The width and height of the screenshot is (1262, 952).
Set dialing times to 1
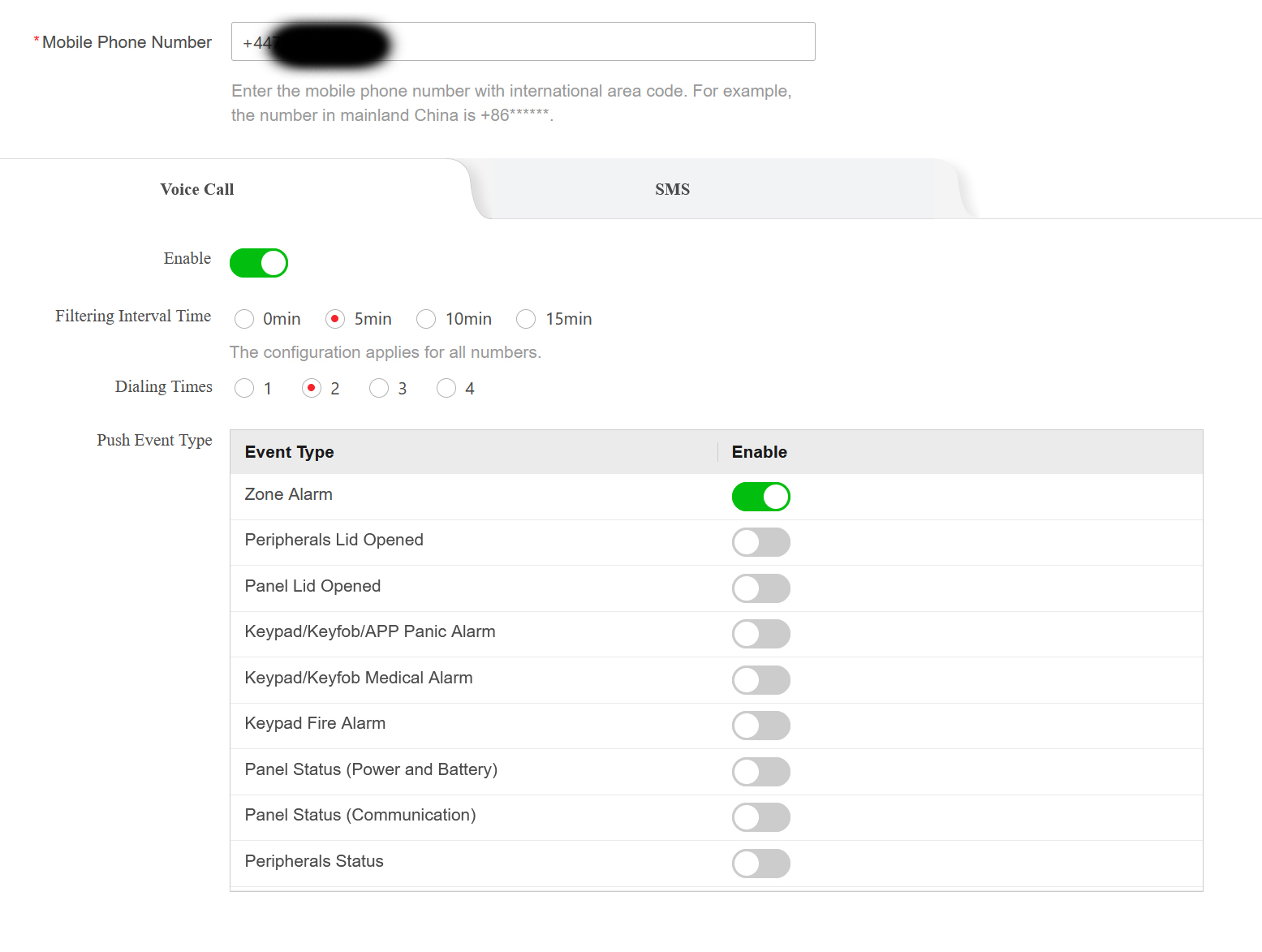[244, 388]
